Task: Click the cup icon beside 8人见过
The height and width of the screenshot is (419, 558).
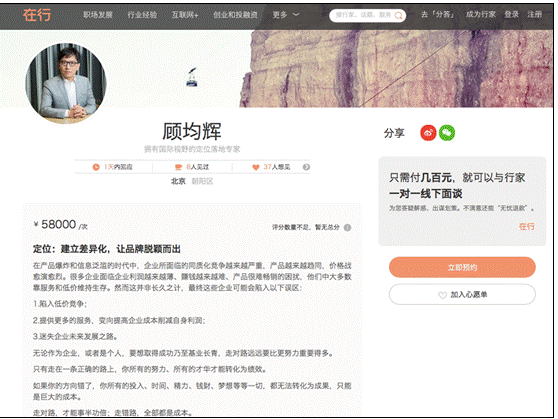Action: pyautogui.click(x=178, y=167)
